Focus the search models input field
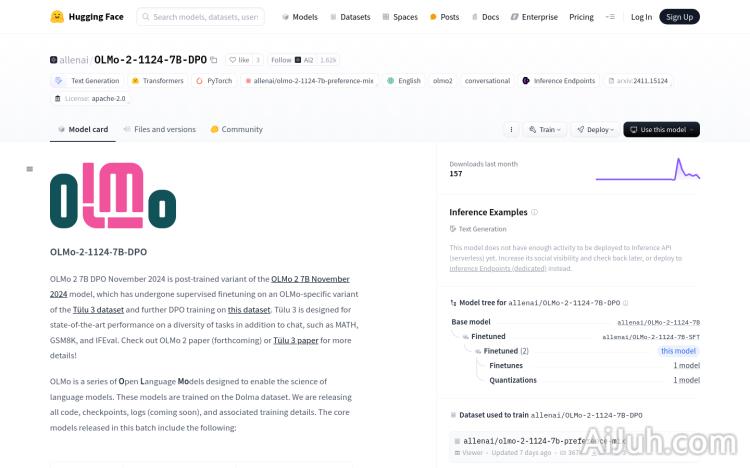 [x=205, y=17]
